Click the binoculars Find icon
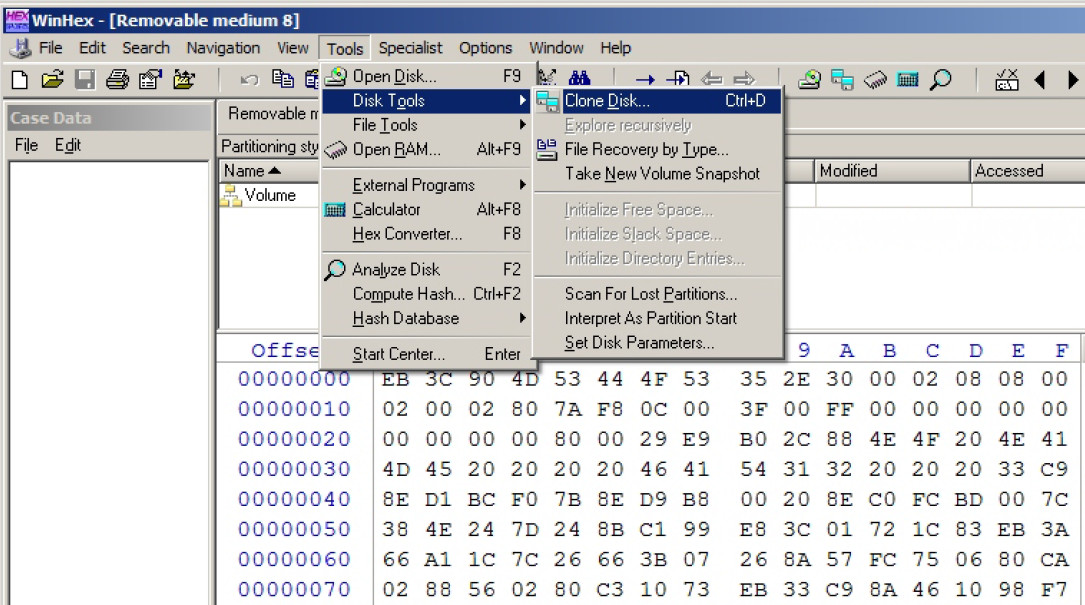Screen dimensions: 1085x605 579,78
